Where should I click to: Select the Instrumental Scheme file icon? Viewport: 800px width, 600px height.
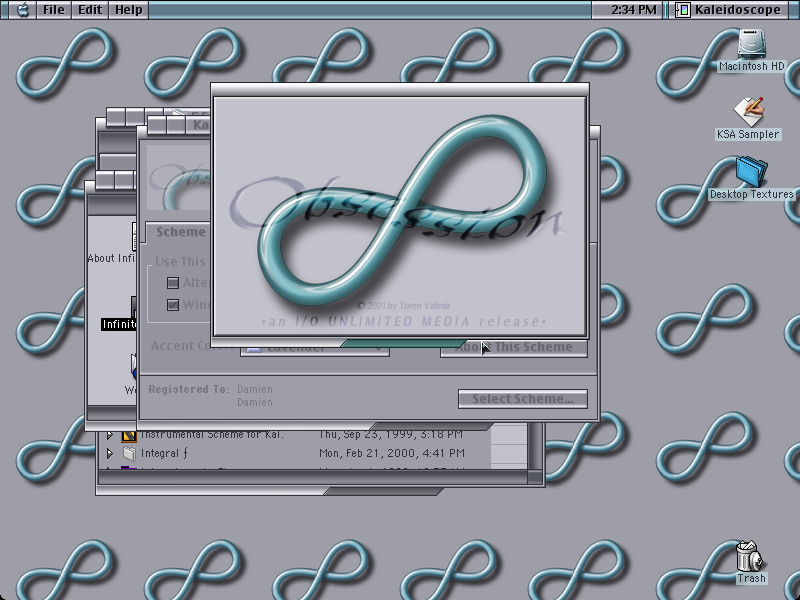129,436
